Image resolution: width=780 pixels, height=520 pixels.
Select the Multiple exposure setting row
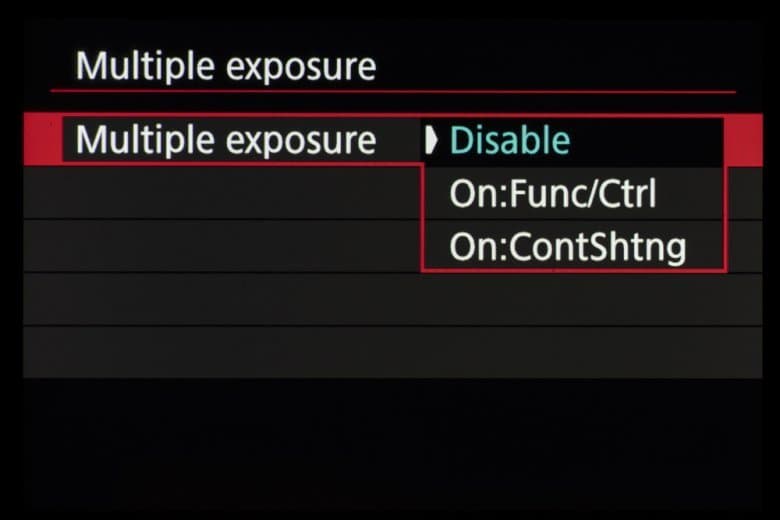[x=226, y=141]
